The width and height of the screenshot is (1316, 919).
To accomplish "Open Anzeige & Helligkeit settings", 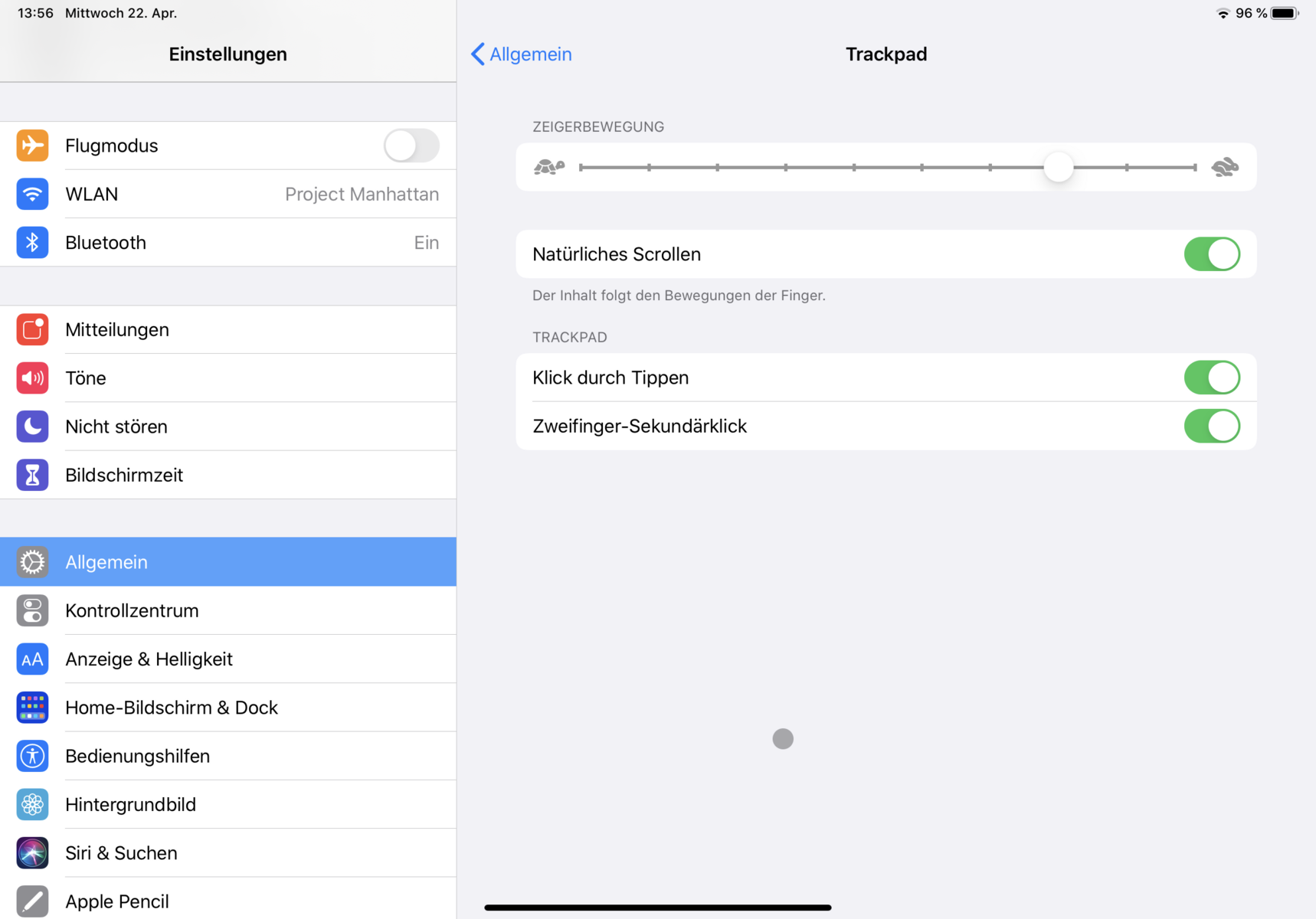I will pos(149,659).
